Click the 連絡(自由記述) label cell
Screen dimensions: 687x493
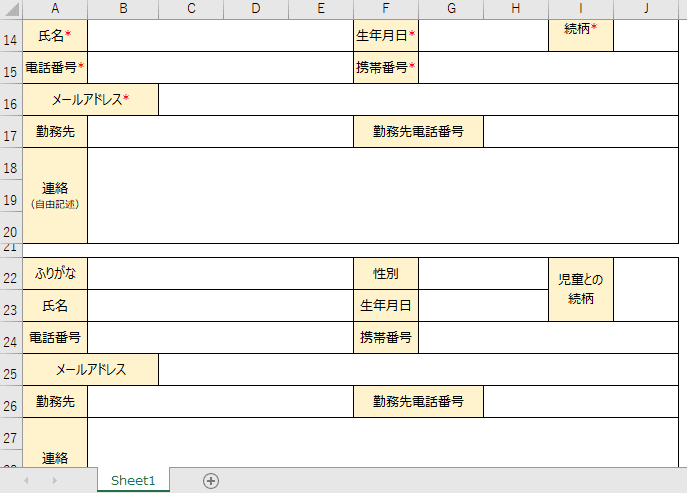click(55, 195)
